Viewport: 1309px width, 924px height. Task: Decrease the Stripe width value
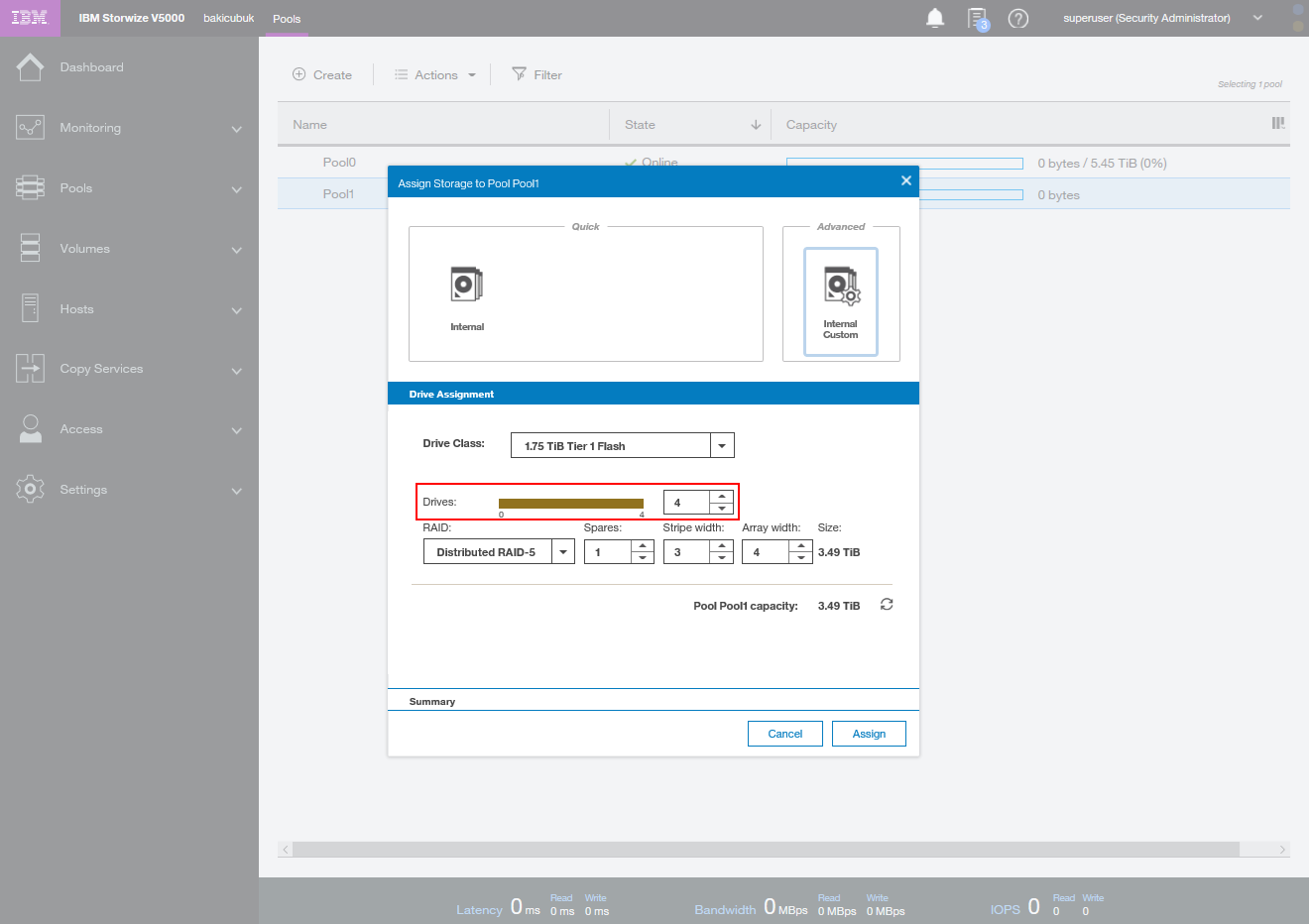coord(722,557)
